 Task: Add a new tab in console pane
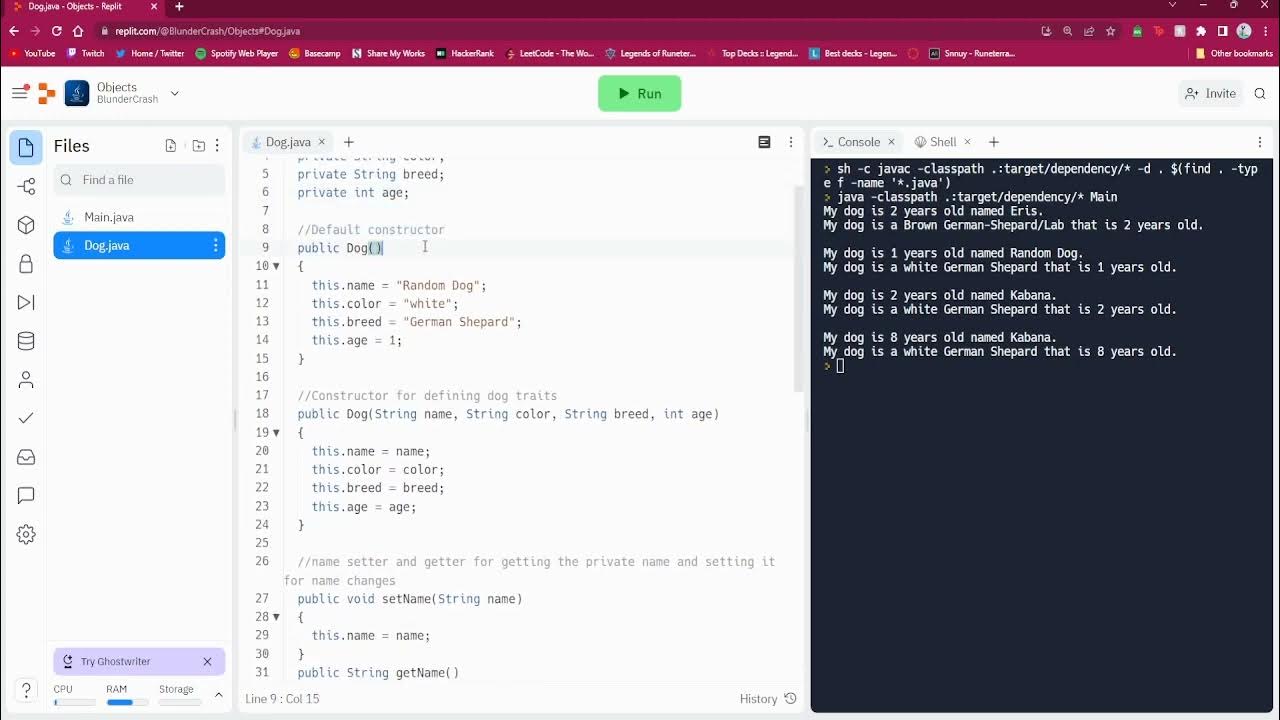point(994,142)
